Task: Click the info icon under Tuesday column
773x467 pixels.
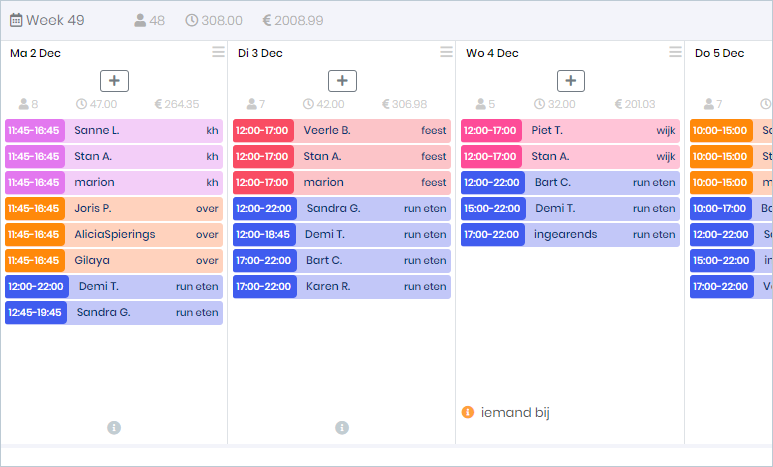Action: [x=342, y=428]
